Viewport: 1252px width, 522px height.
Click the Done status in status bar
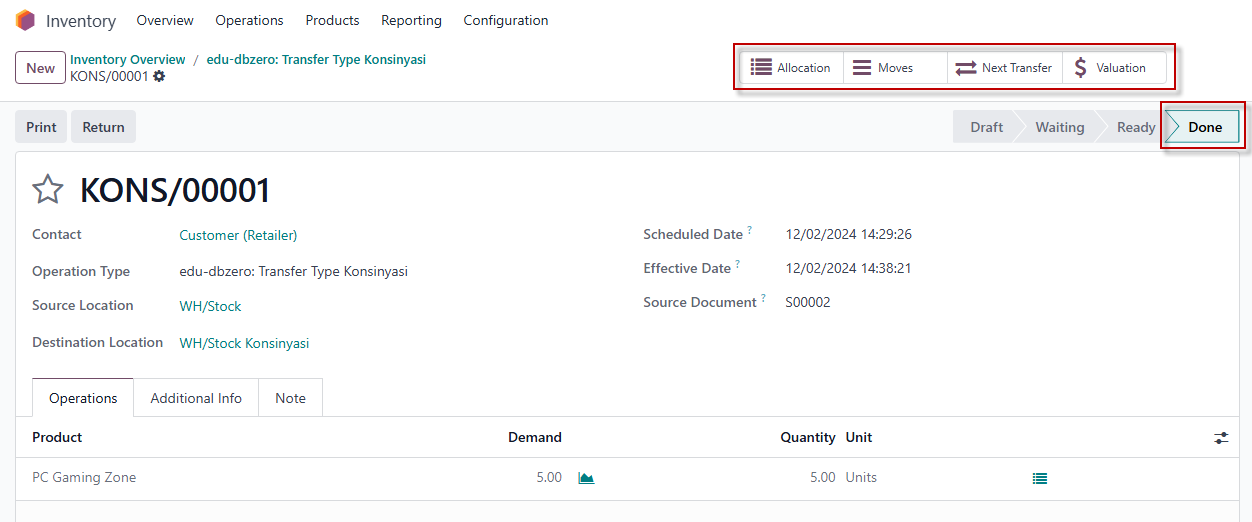(1204, 127)
